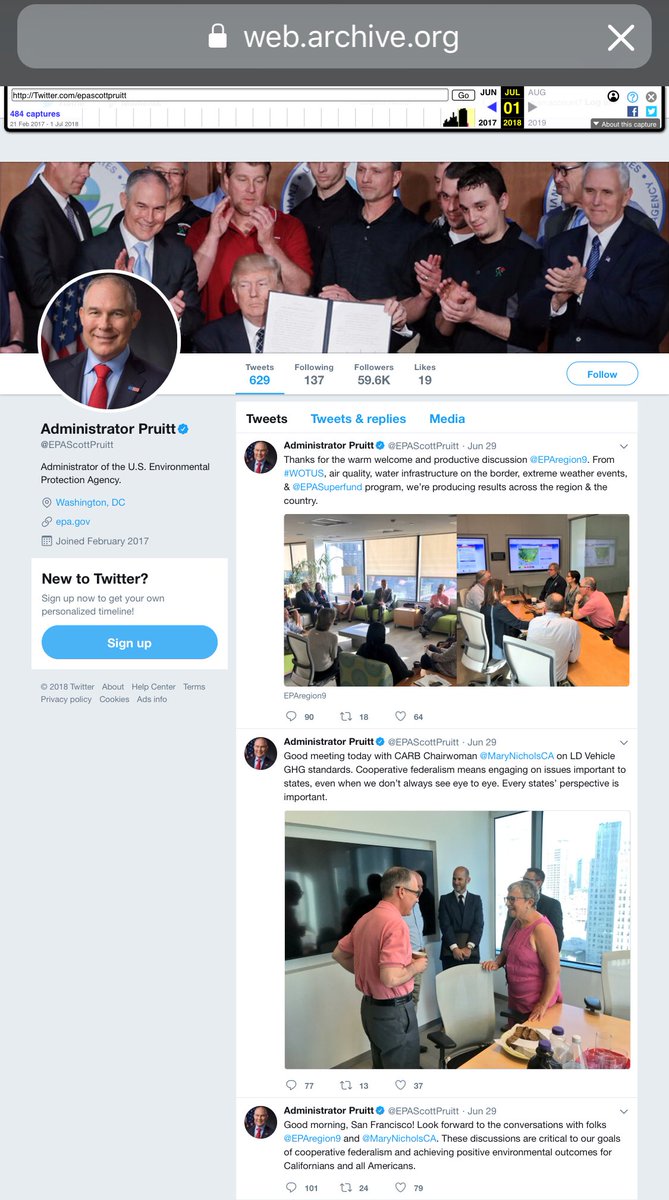669x1200 pixels.
Task: Switch to the Media tab
Action: tap(447, 419)
